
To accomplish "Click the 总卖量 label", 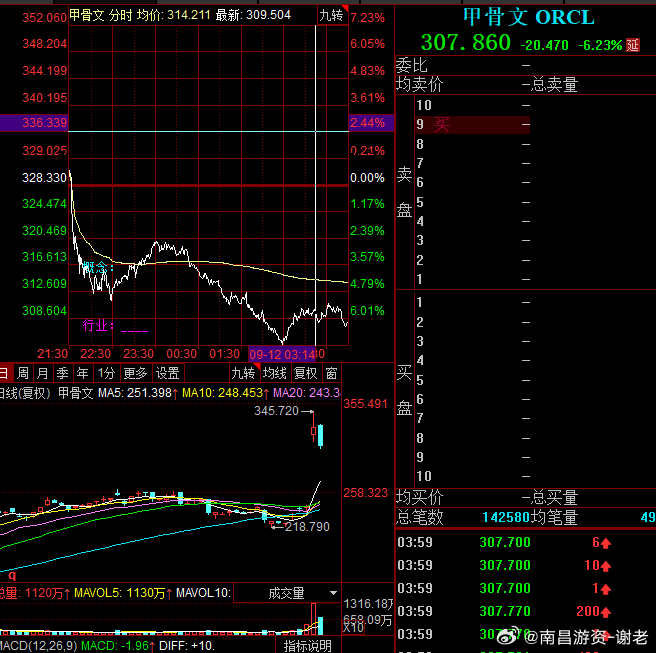I will pos(554,85).
